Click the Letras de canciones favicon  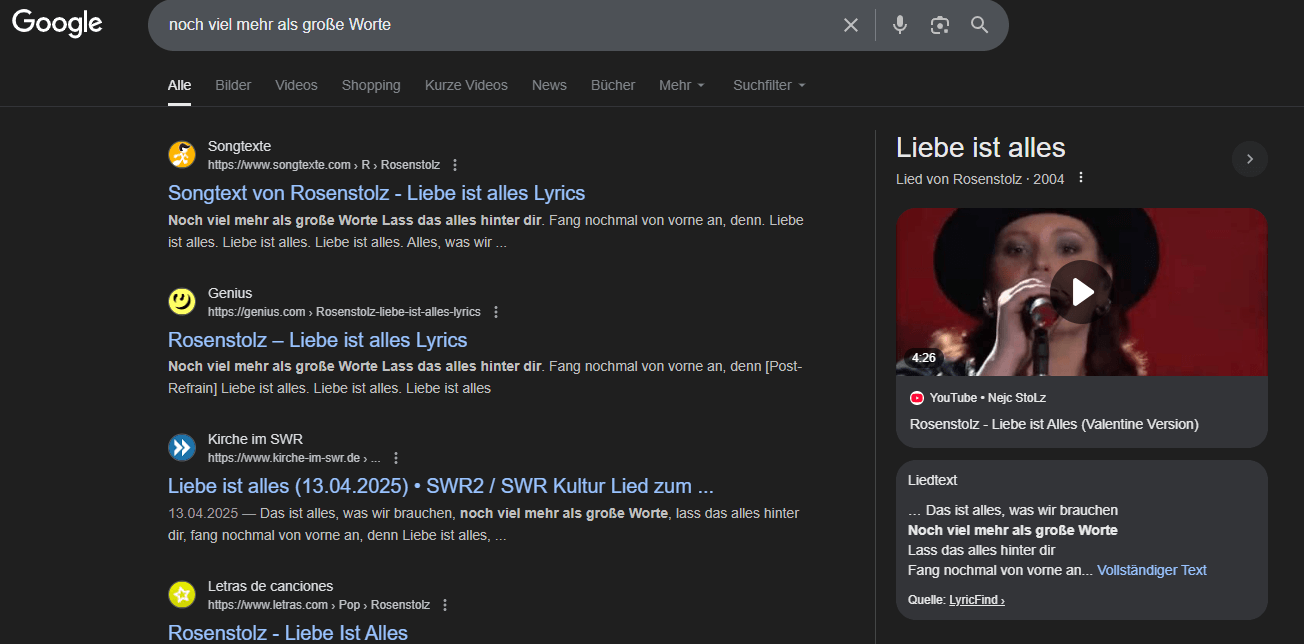[x=182, y=594]
